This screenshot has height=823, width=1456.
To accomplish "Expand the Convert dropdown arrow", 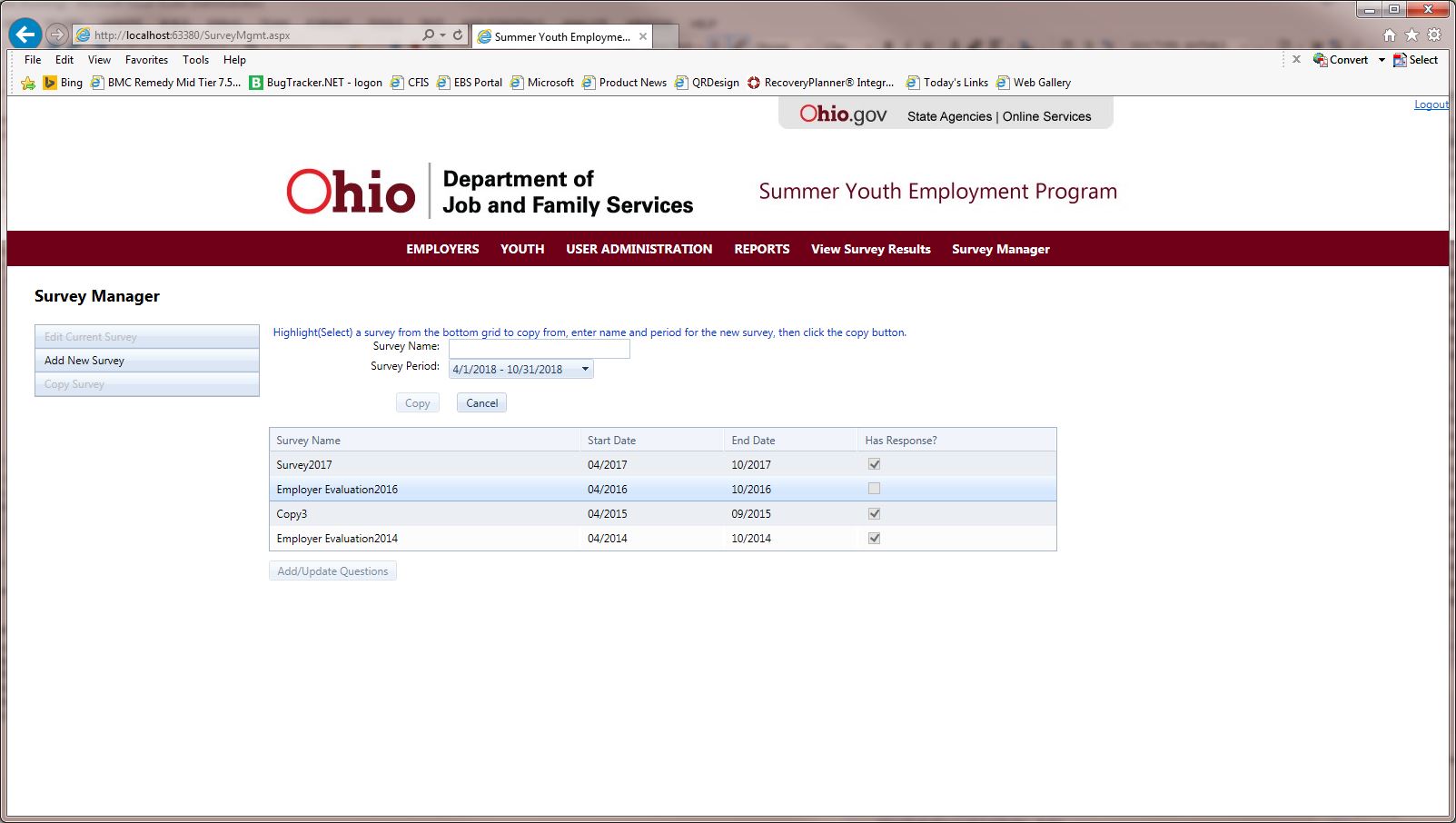I will pyautogui.click(x=1382, y=60).
